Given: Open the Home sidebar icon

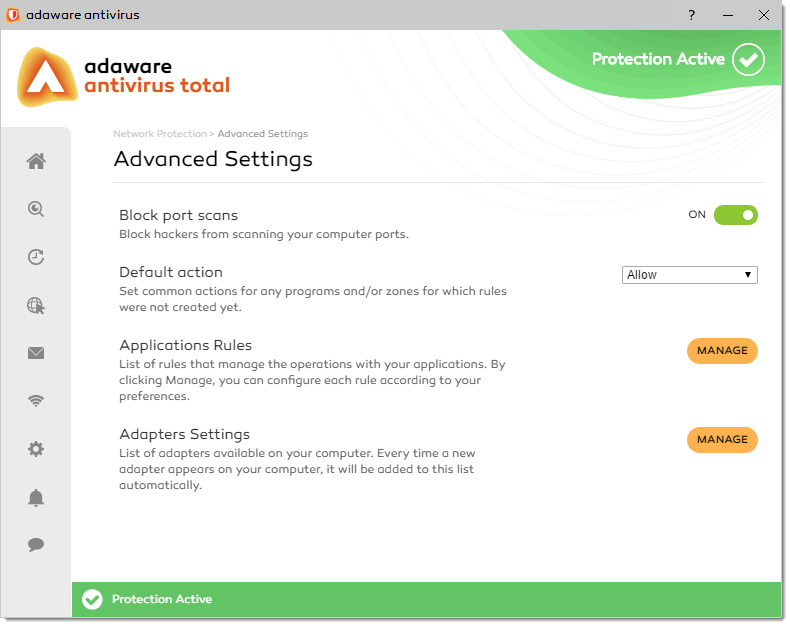Looking at the screenshot, I should coord(36,161).
